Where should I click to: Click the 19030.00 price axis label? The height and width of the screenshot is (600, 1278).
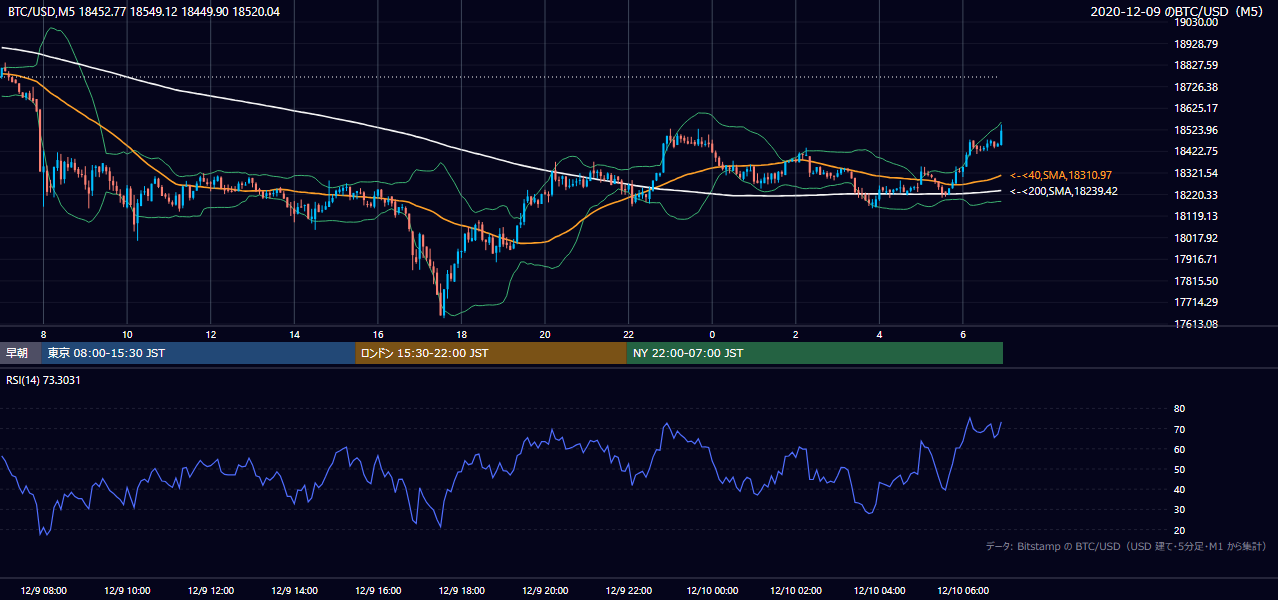(x=1196, y=22)
